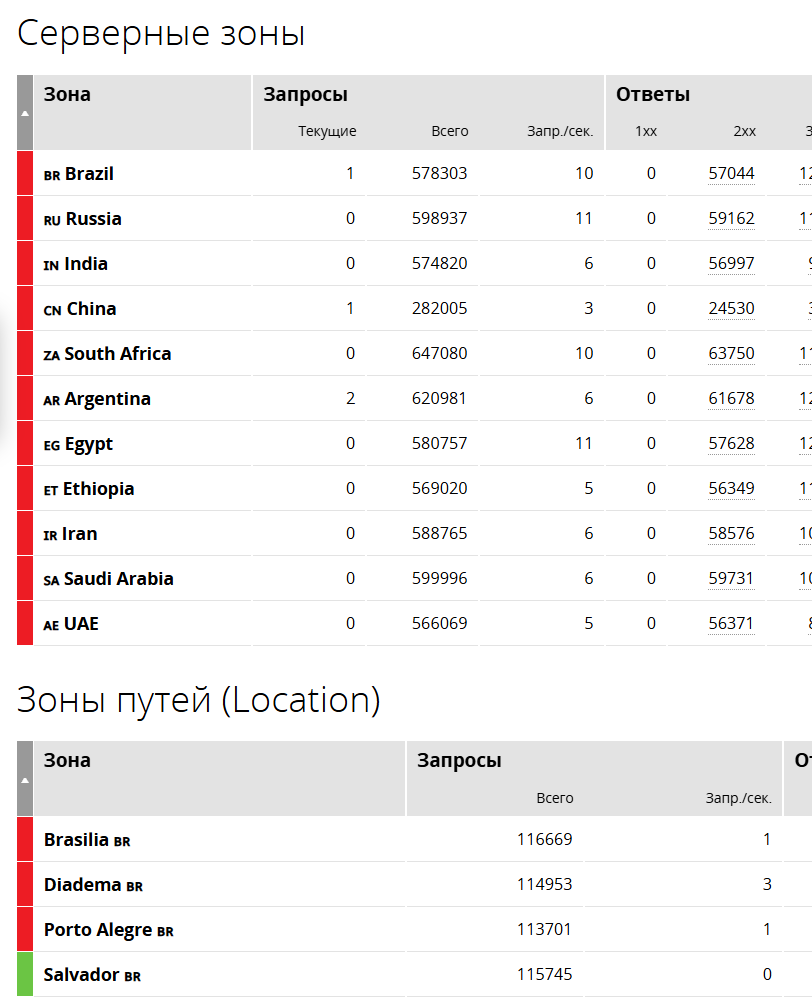Open the 2xx count 59162 for Russia
Screen dimensions: 812x997
731,218
